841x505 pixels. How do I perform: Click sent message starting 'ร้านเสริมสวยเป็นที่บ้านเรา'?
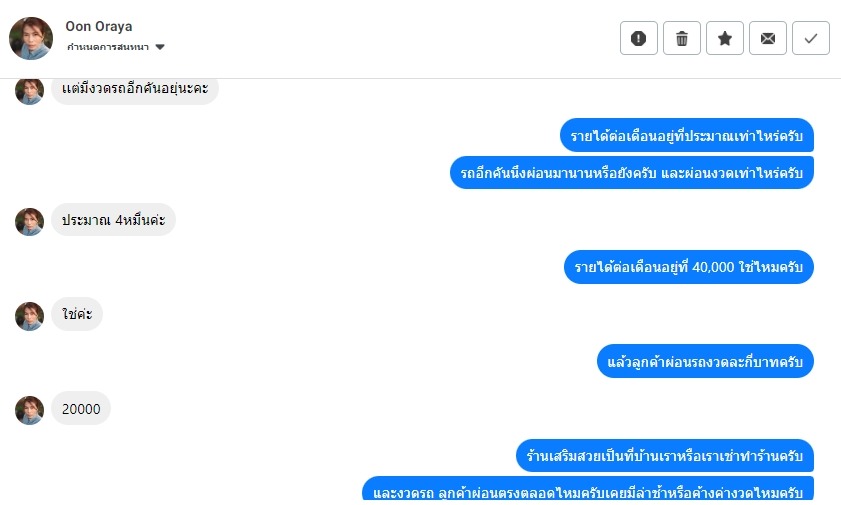665,456
